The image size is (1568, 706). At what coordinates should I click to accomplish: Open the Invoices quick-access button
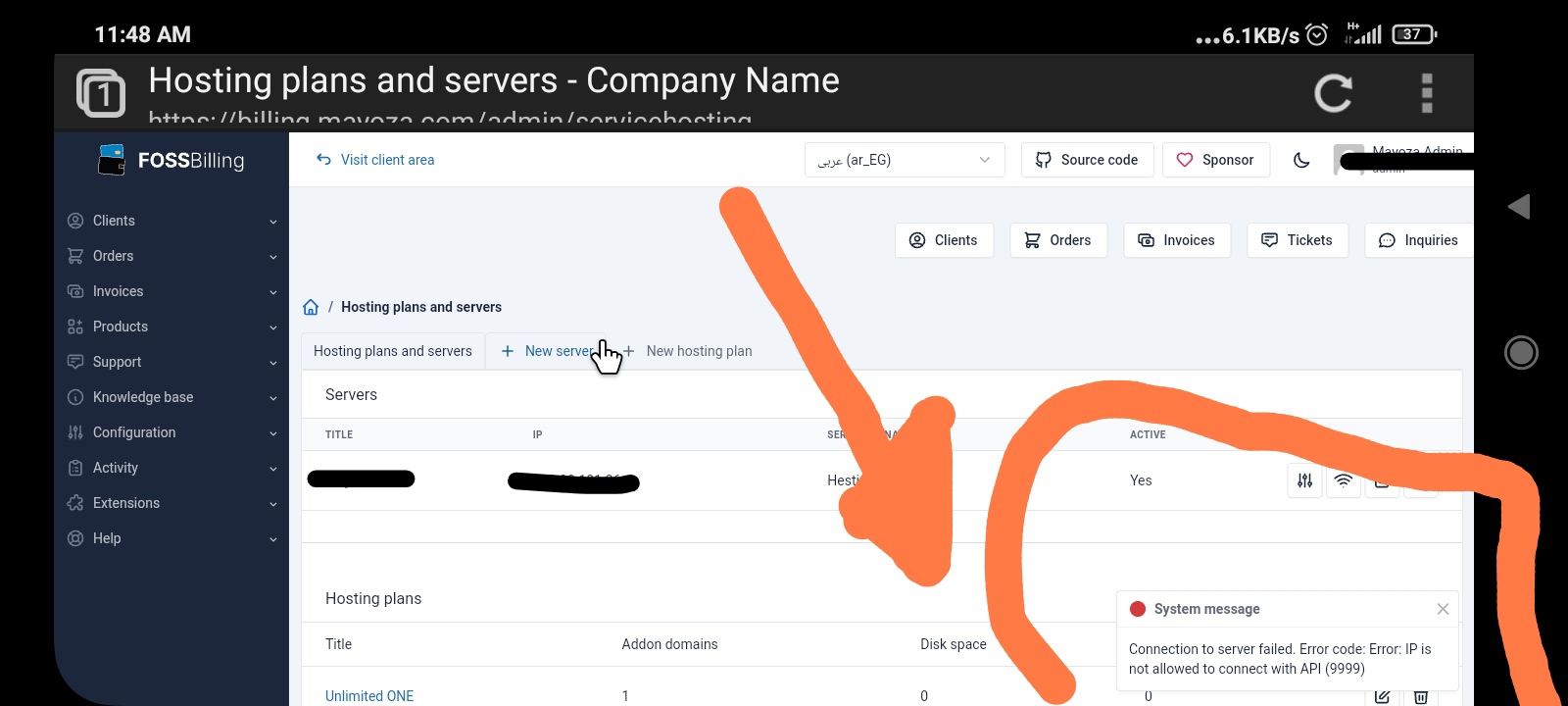pos(1176,240)
